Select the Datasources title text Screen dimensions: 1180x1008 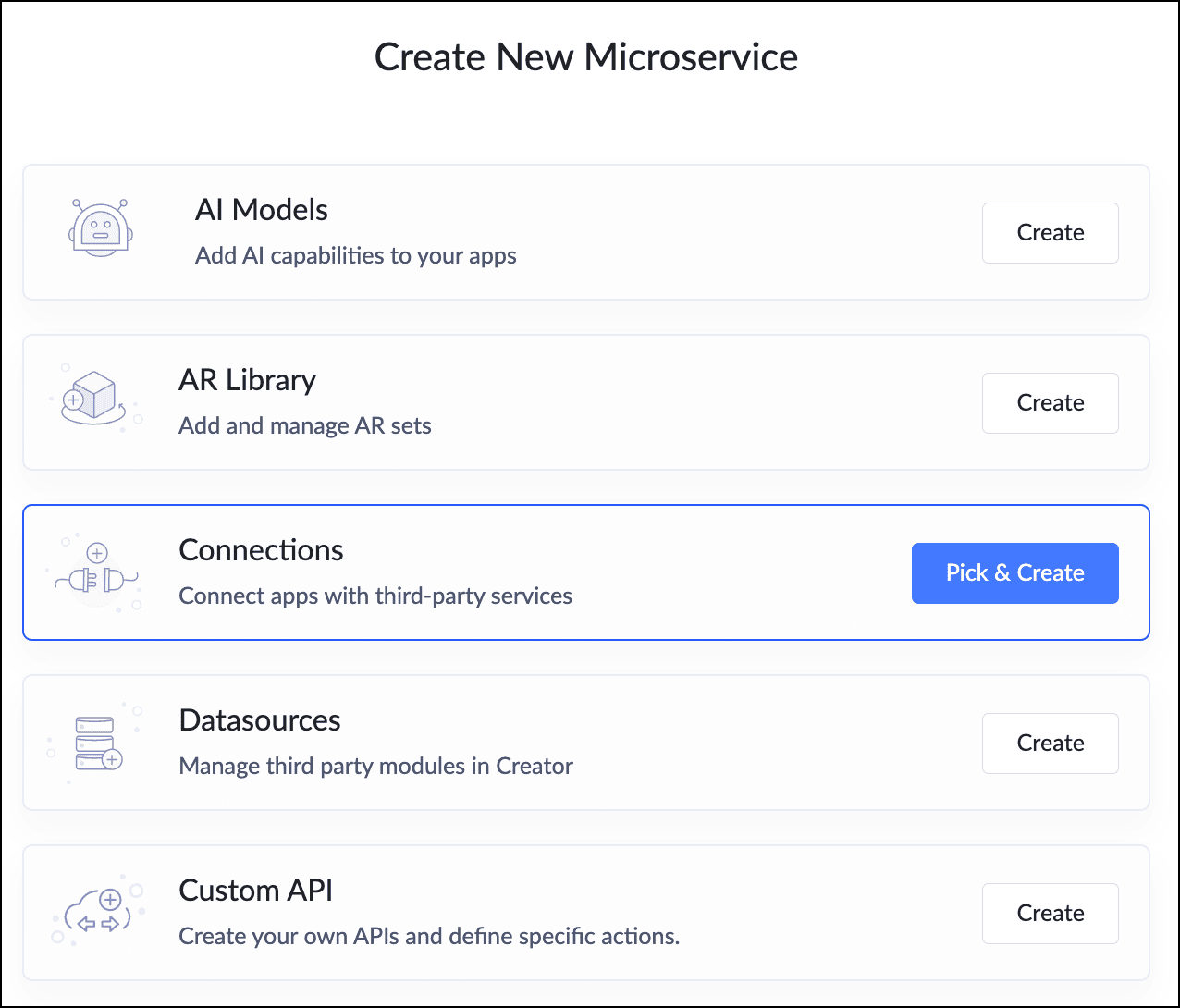tap(259, 720)
